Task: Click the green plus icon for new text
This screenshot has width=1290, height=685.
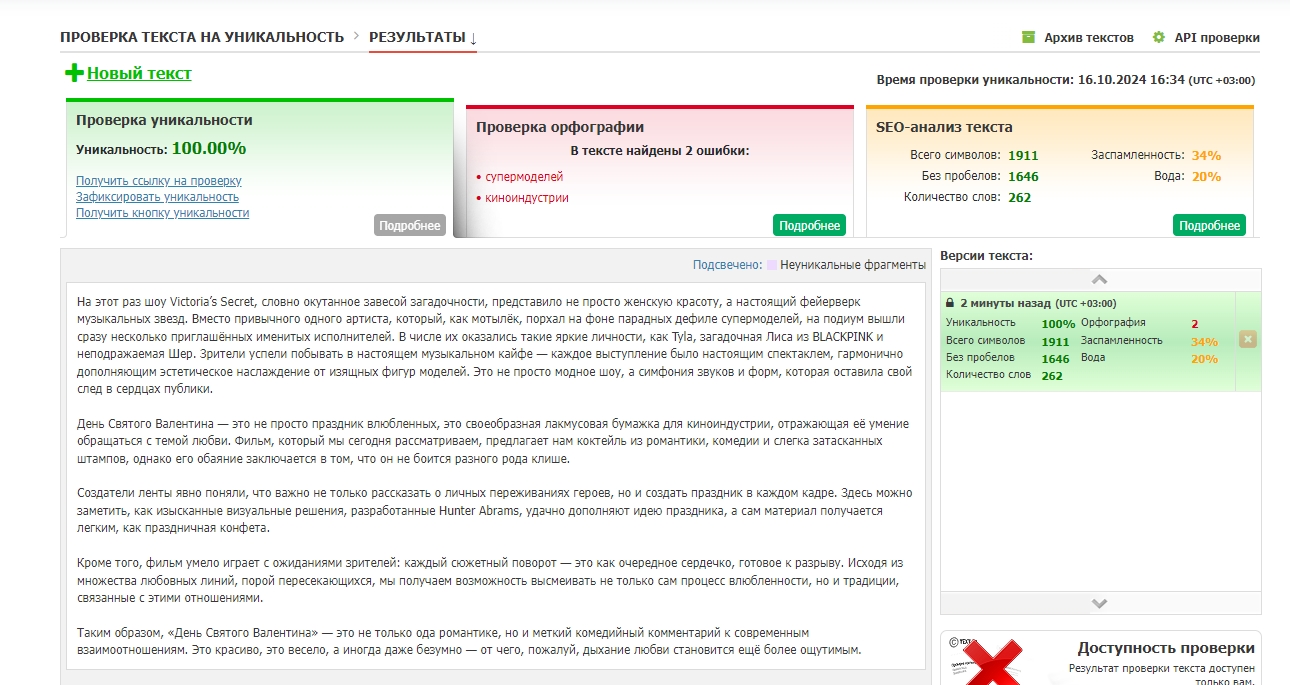Action: point(74,73)
